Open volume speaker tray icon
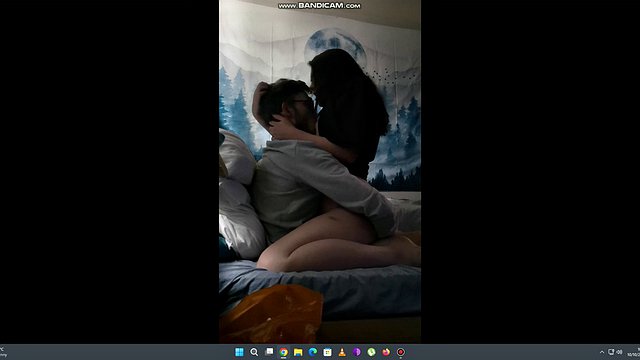Image resolution: width=640 pixels, height=360 pixels. click(x=619, y=352)
